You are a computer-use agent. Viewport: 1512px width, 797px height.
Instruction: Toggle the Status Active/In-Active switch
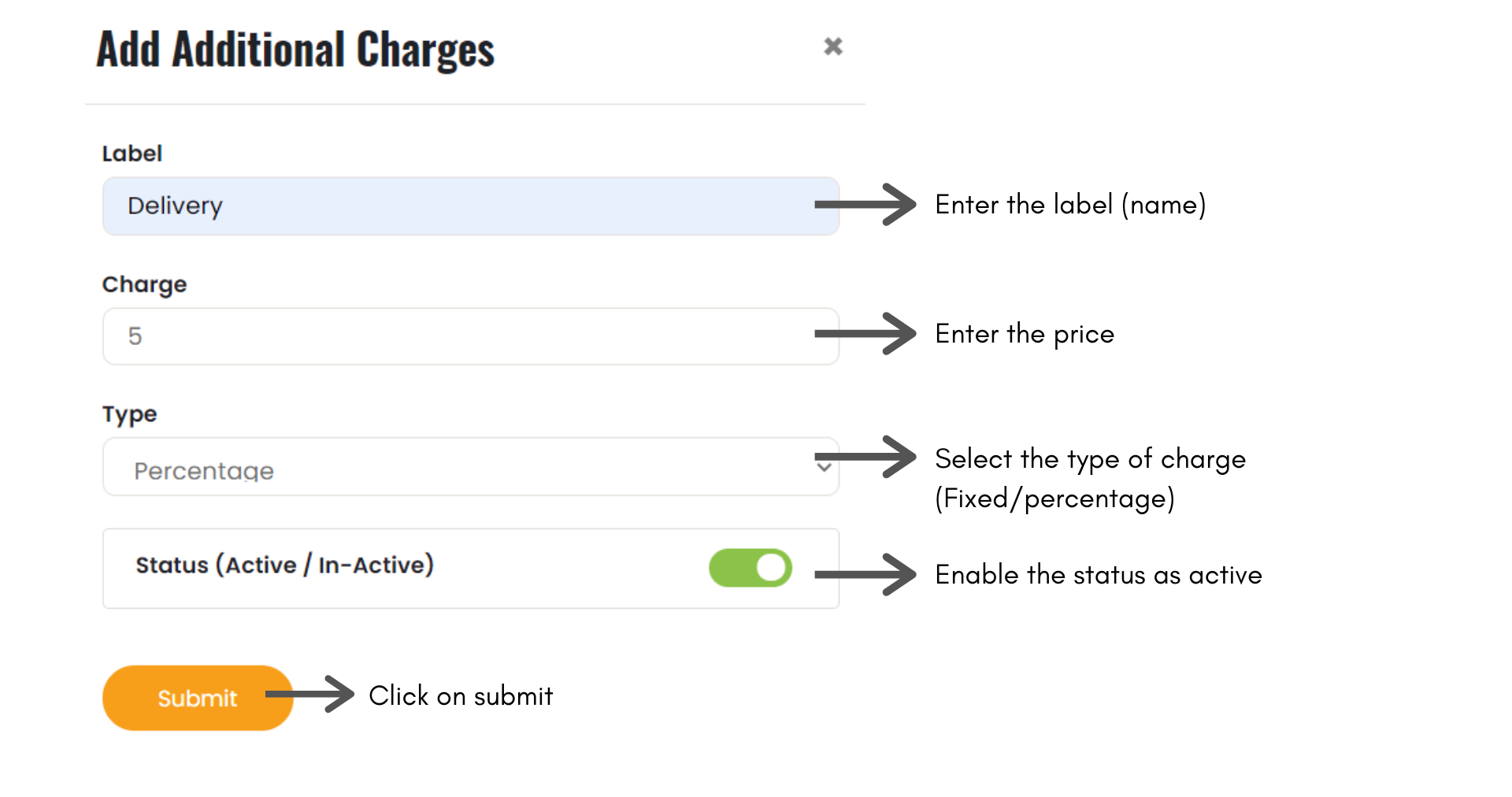click(750, 568)
